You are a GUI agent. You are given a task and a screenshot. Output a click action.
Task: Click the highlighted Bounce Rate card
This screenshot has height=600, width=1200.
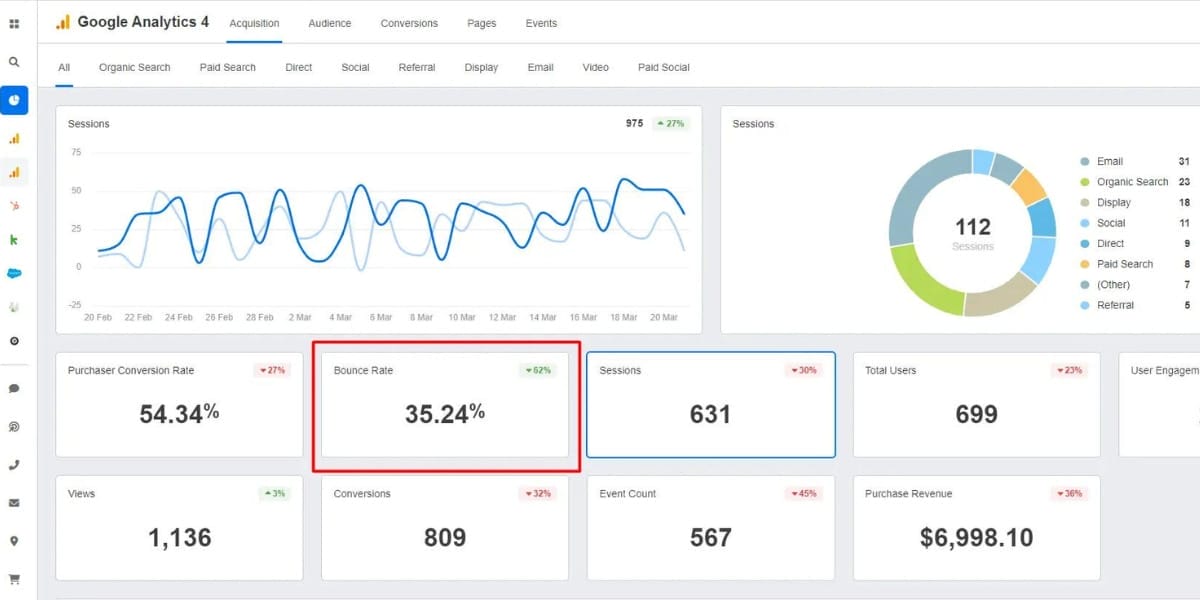(x=444, y=405)
